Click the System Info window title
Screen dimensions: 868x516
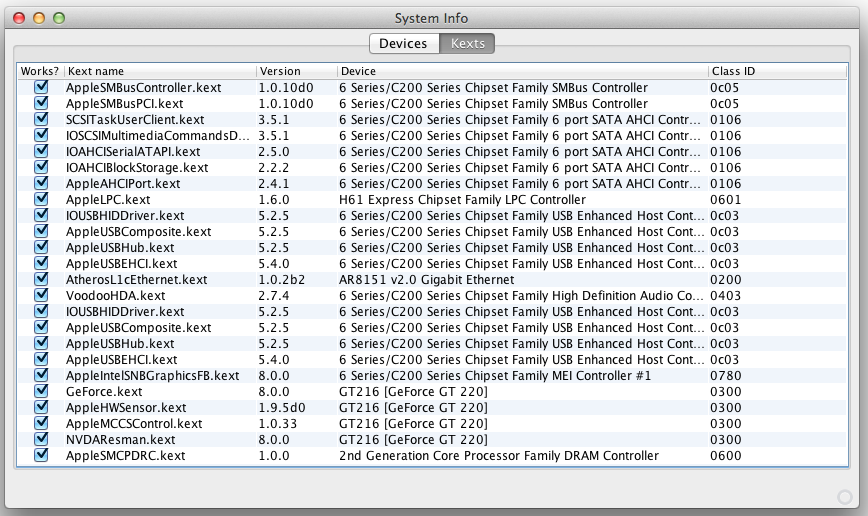(431, 18)
